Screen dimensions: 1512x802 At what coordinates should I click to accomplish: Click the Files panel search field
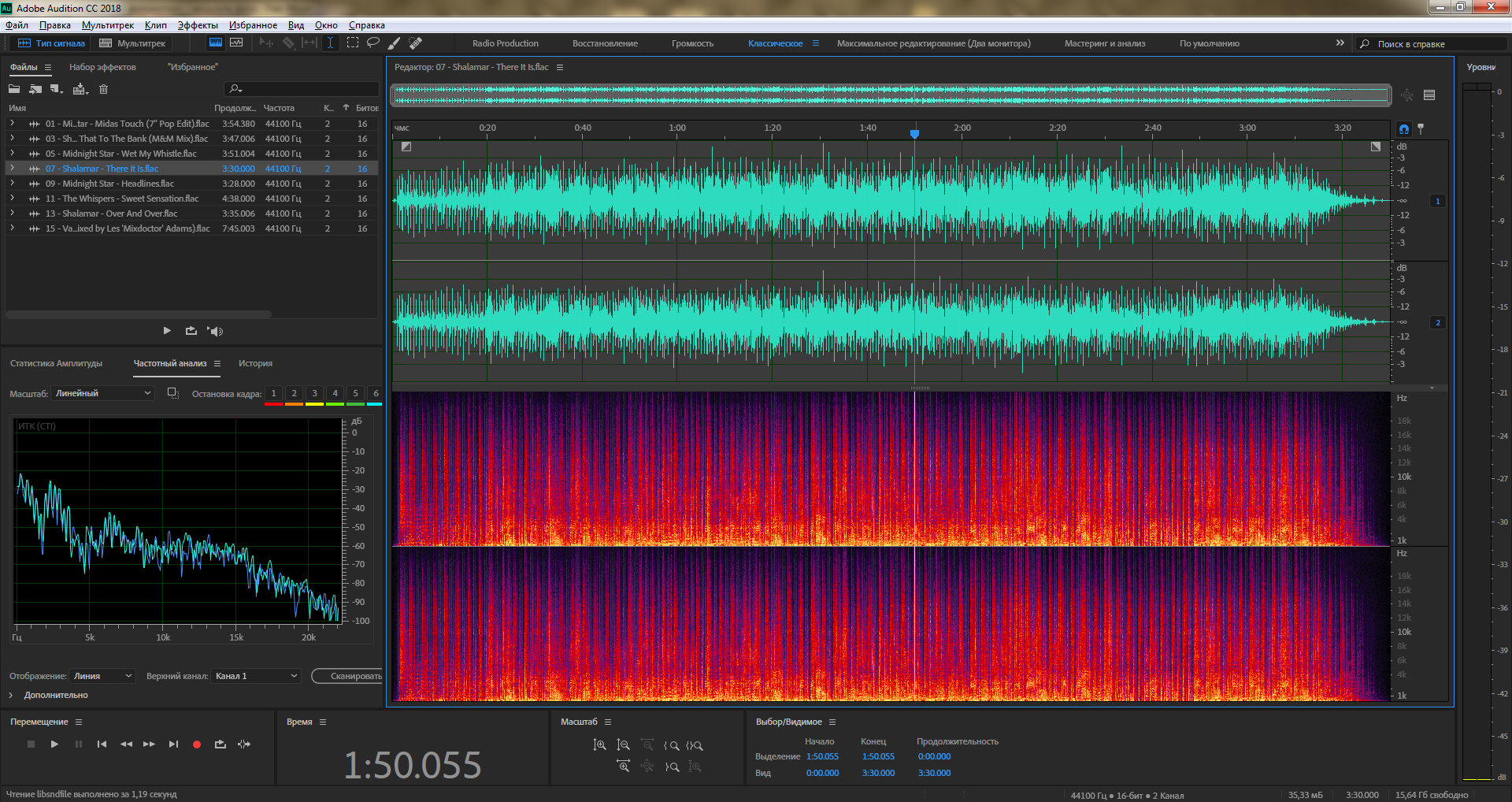point(302,89)
